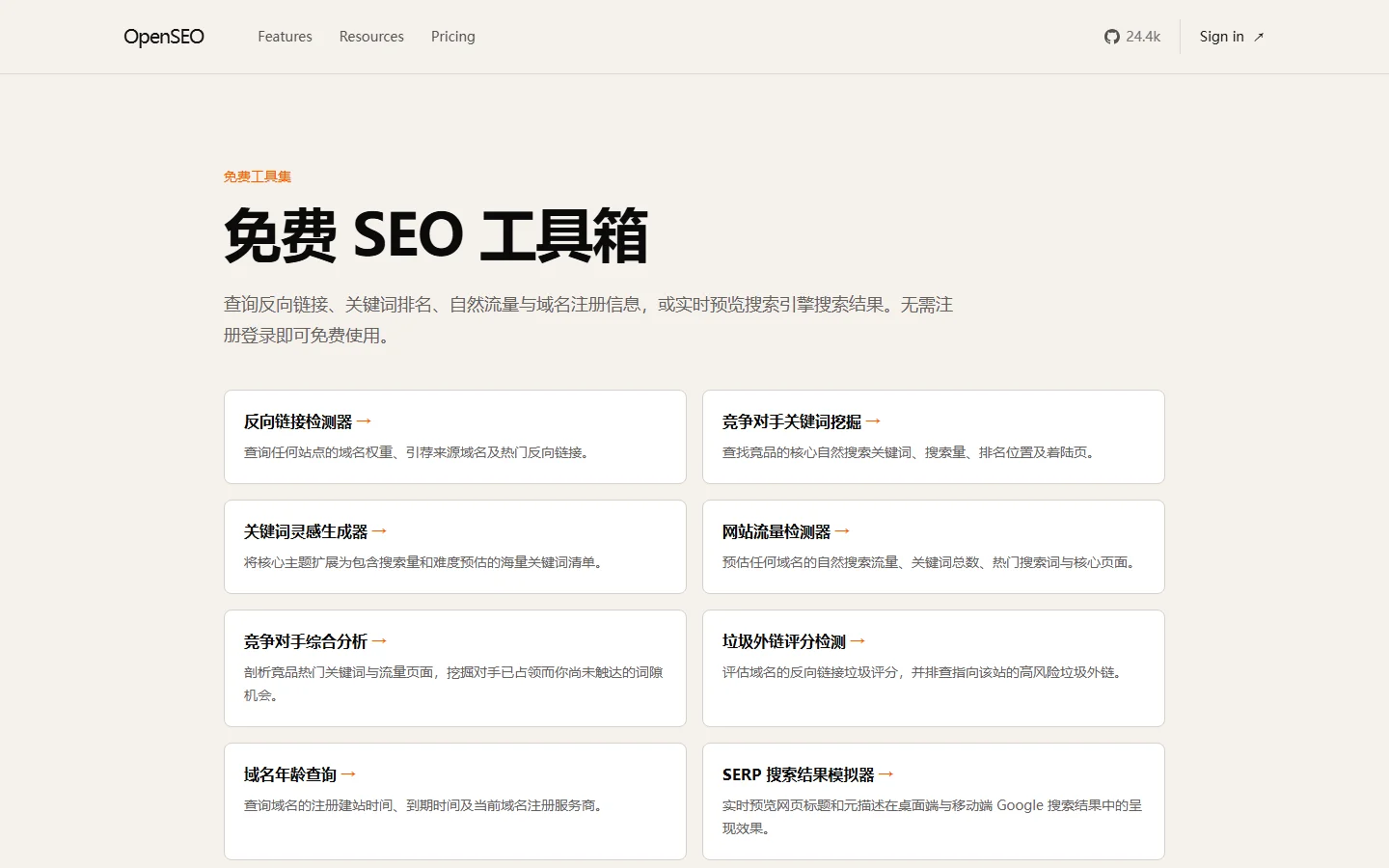1389x868 pixels.
Task: Click the arrow next to 垃圾外链评分检测
Action: 858,641
